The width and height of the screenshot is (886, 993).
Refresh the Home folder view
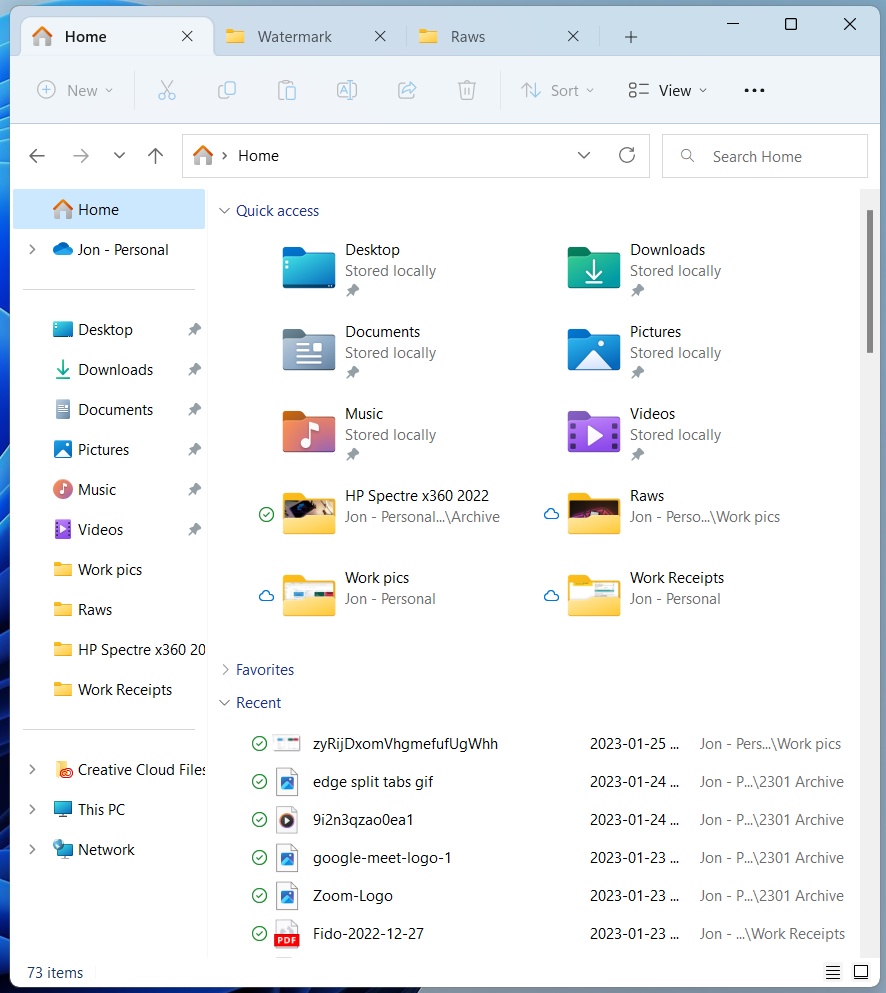click(x=627, y=156)
